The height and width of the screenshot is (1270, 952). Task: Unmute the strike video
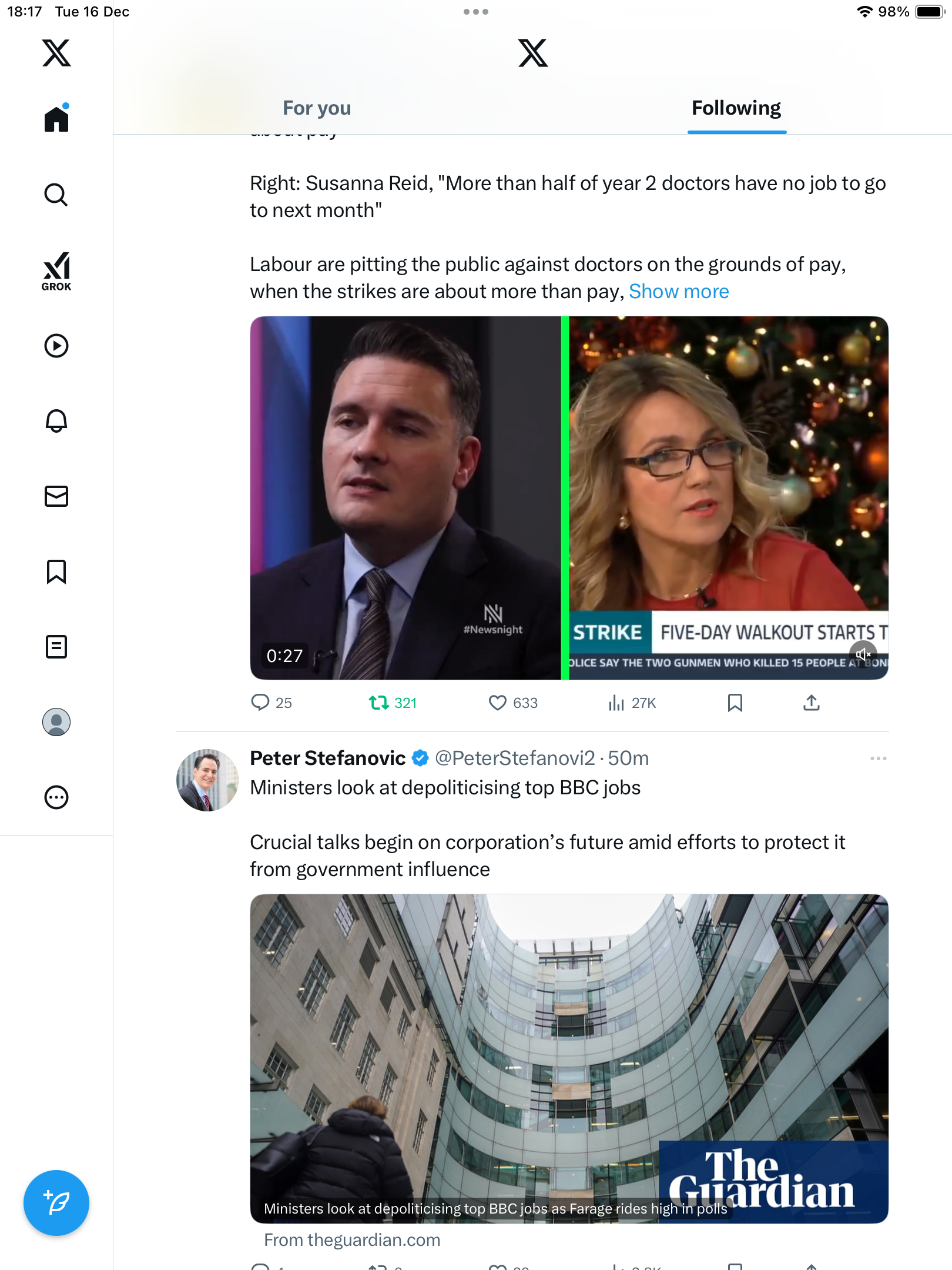(863, 654)
